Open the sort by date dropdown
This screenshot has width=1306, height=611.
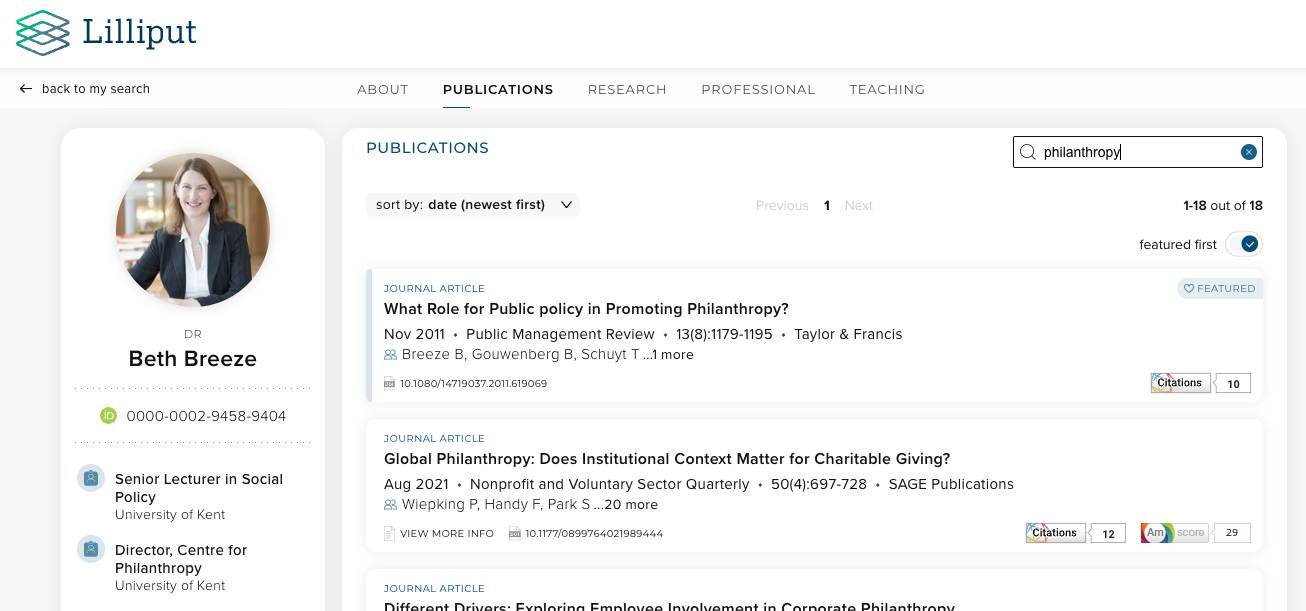[473, 205]
